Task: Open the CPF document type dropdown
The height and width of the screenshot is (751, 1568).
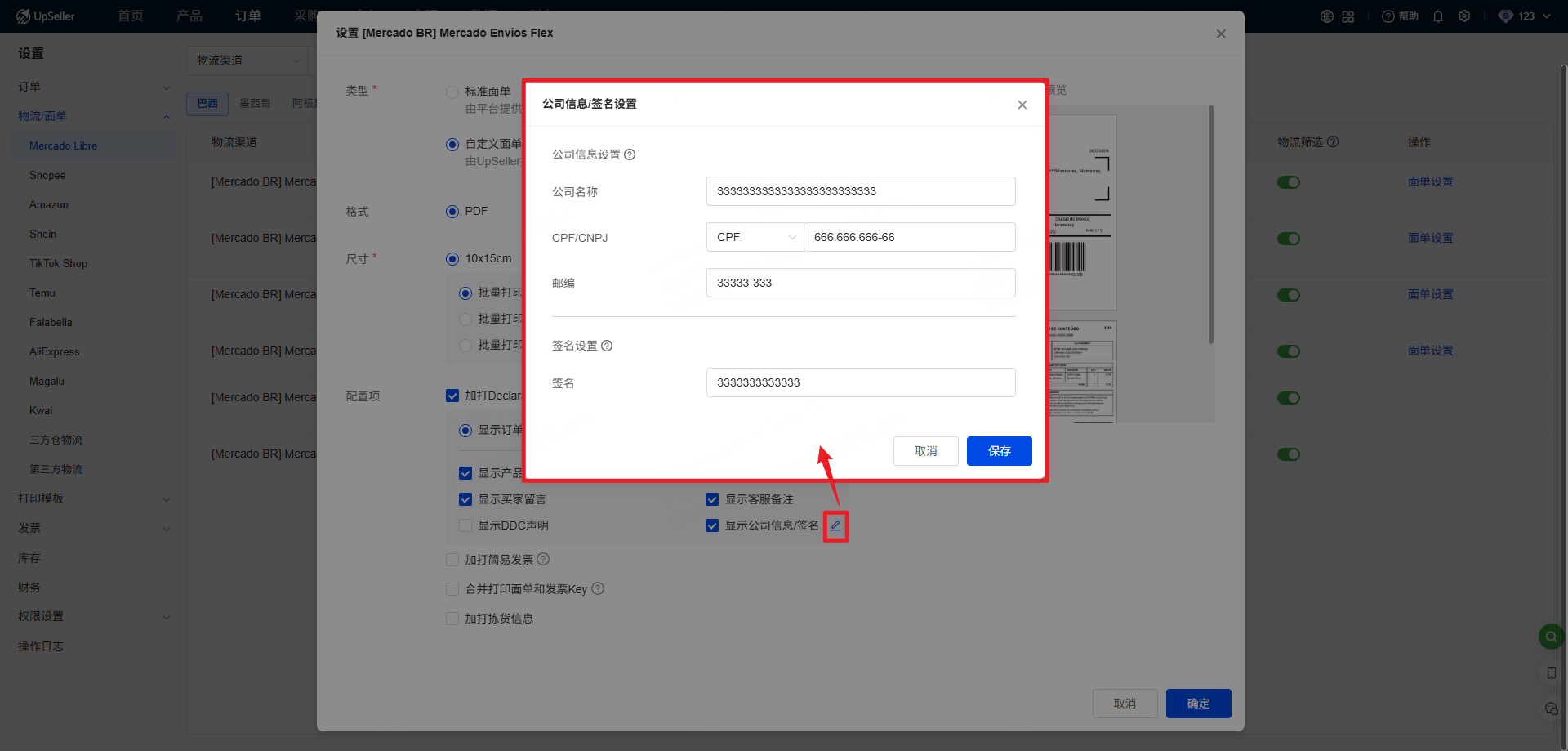Action: tap(755, 237)
